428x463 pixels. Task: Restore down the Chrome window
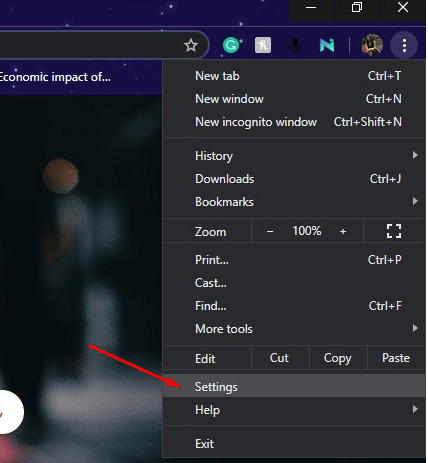[x=357, y=8]
